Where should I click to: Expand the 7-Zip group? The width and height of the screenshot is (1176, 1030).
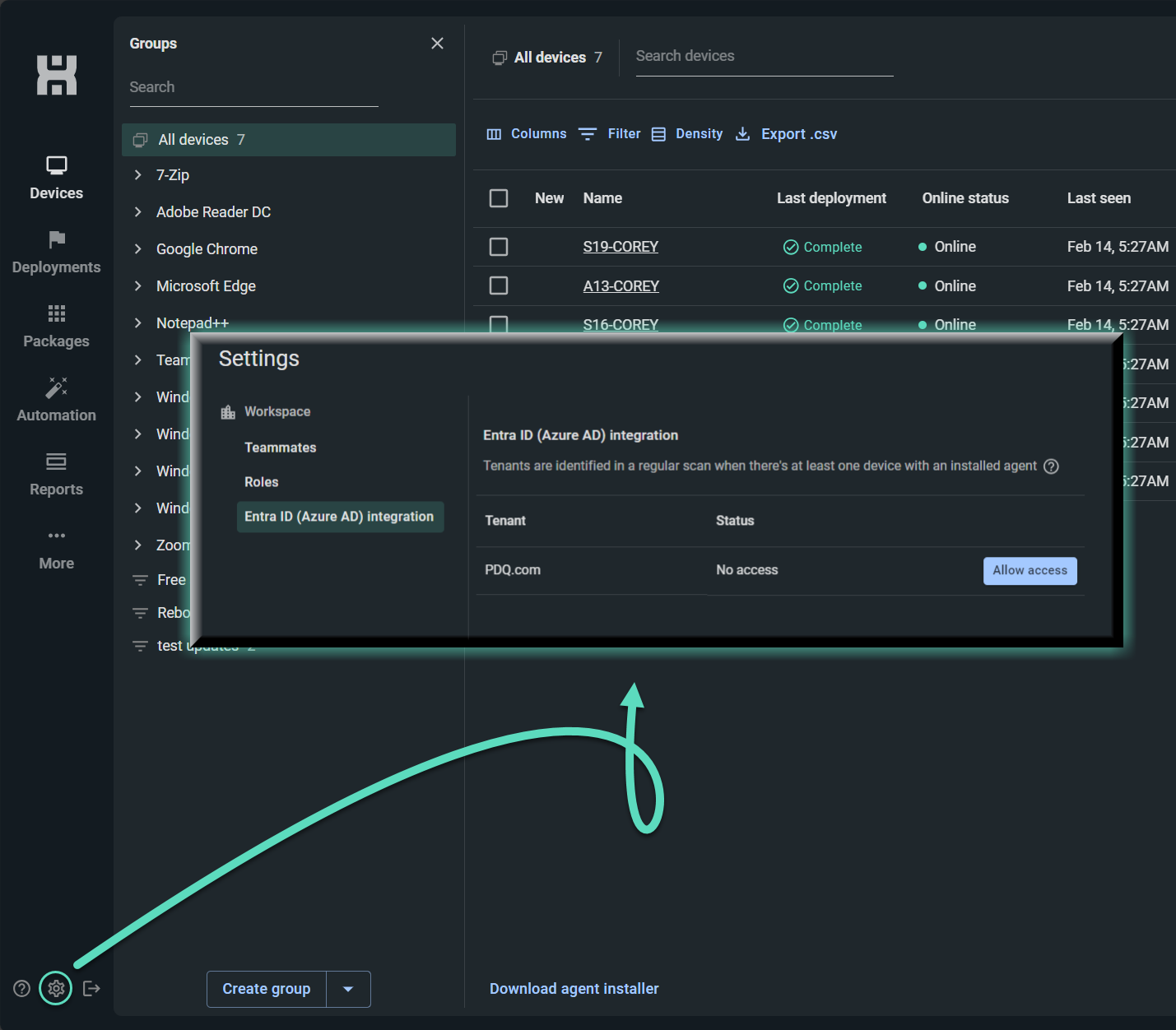tap(138, 175)
